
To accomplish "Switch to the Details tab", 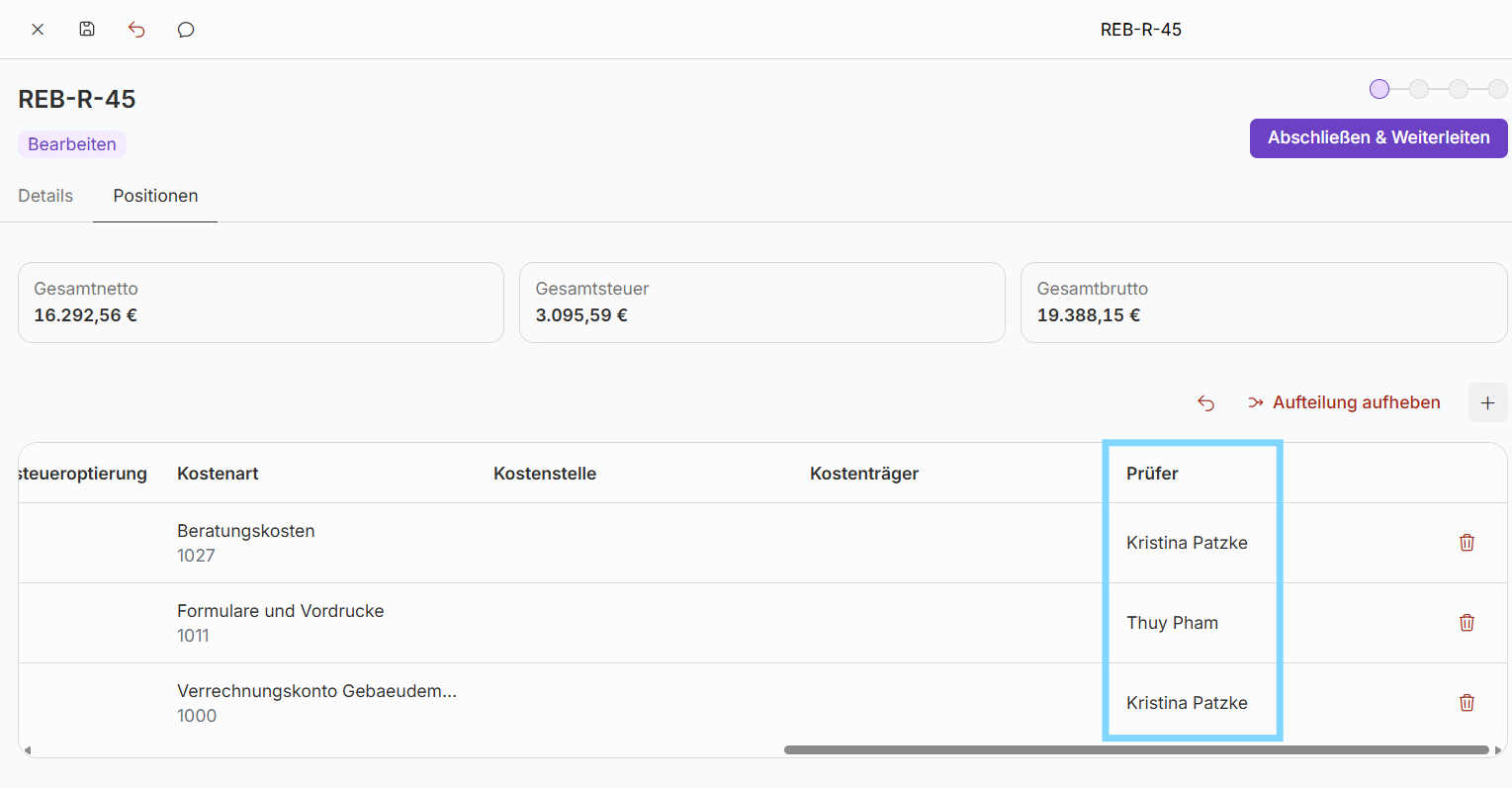I will [x=45, y=196].
